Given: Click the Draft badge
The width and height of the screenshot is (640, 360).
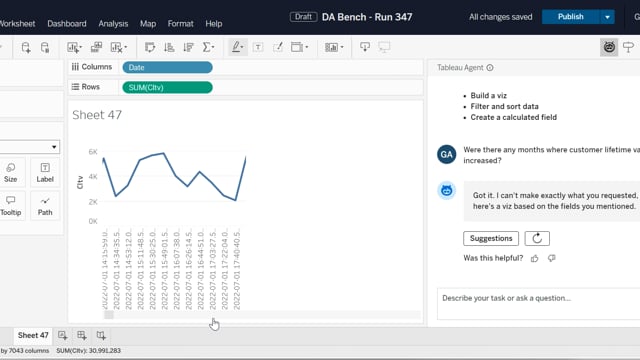Looking at the screenshot, I should [x=303, y=17].
